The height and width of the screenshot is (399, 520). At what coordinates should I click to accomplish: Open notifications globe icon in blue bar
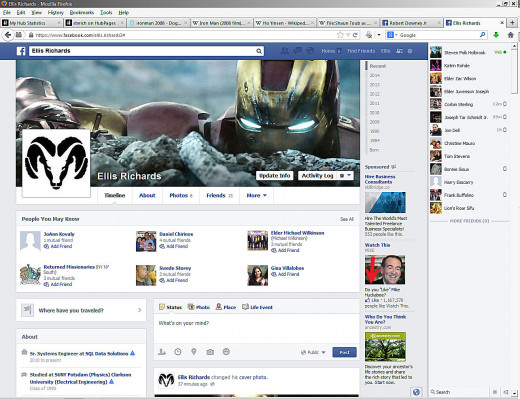(310, 51)
